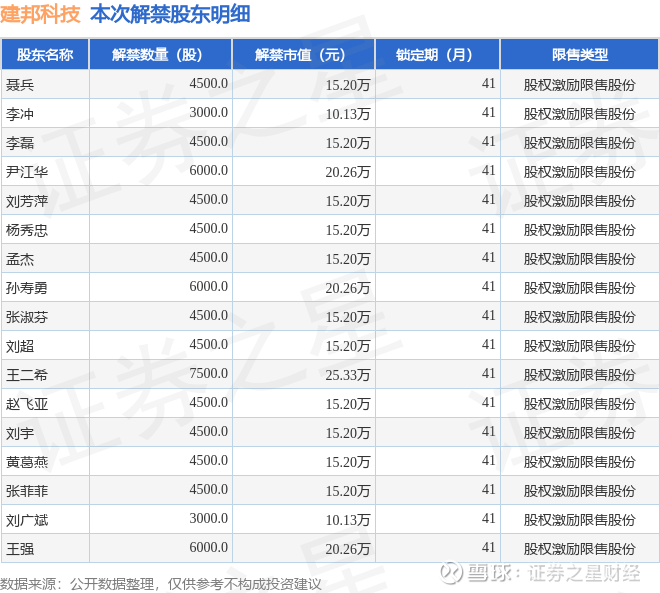Click 4500.0 shares in 孟杰 row
660x593 pixels.
(x=208, y=257)
